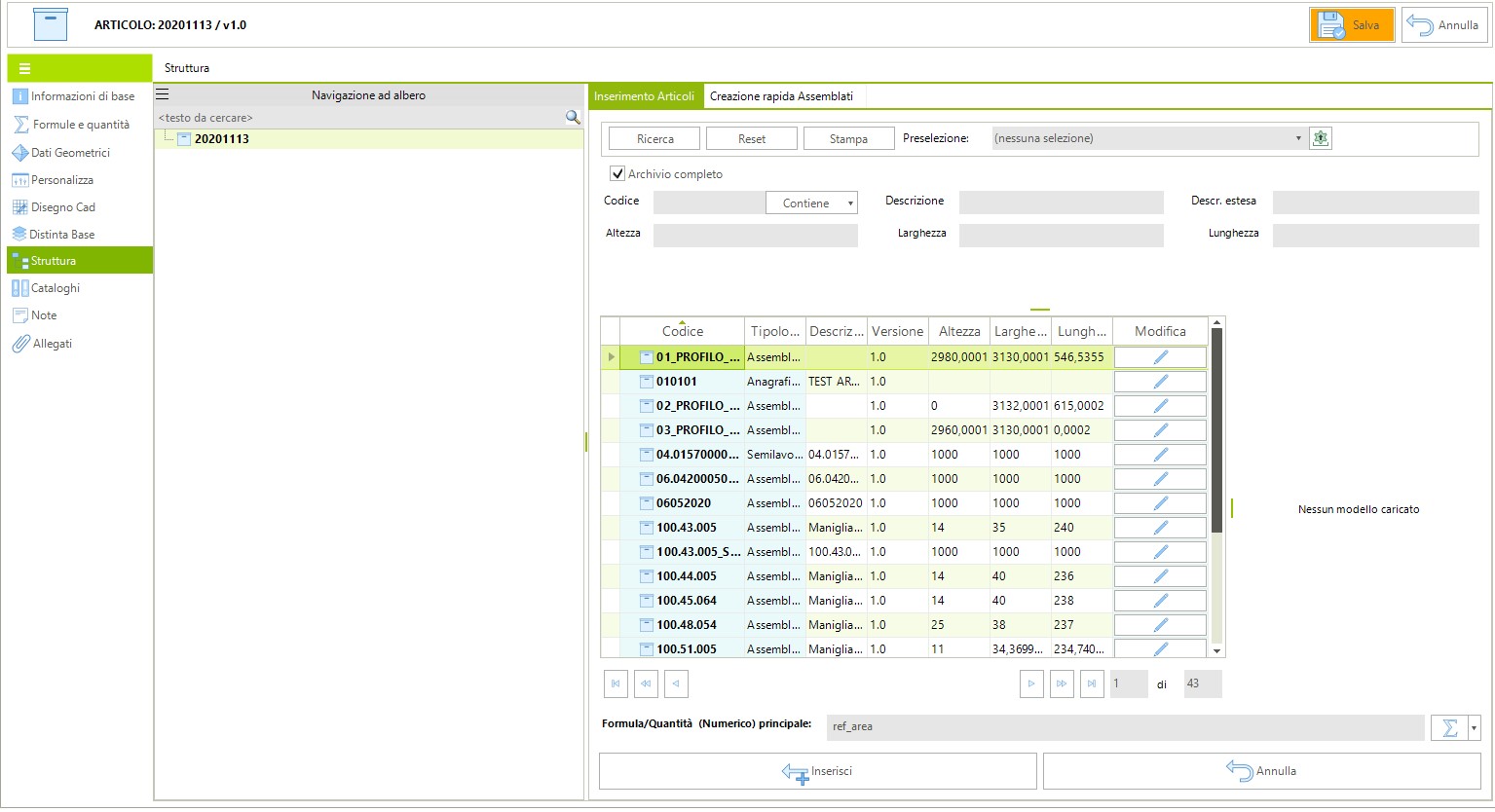Click the article box icon at top left

pos(50,24)
